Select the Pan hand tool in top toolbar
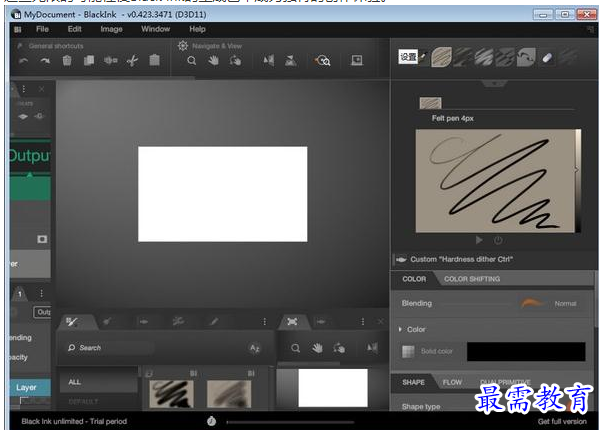The width and height of the screenshot is (599, 430). 214,60
